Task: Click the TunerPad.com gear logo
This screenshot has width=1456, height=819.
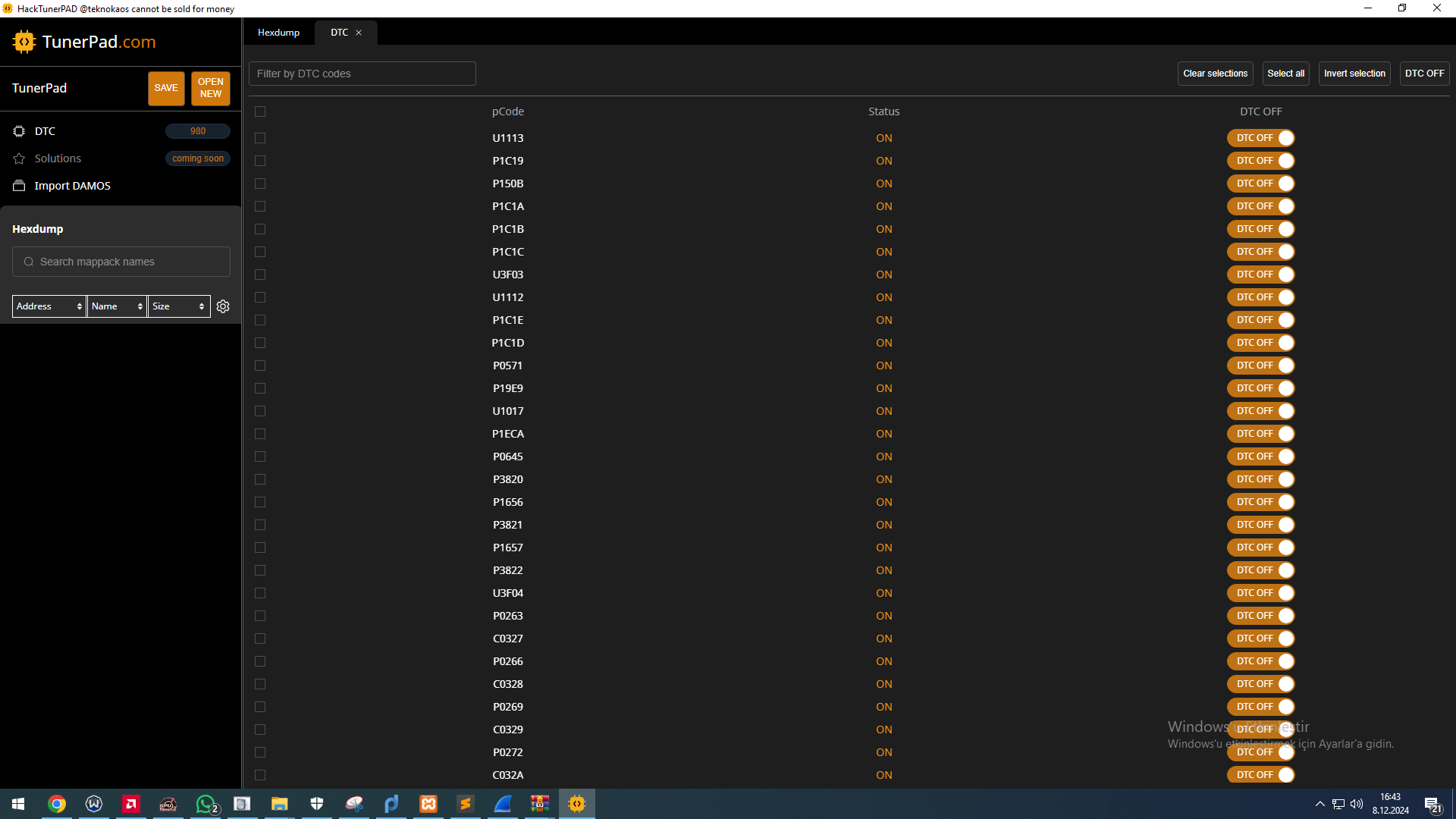Action: 24,42
